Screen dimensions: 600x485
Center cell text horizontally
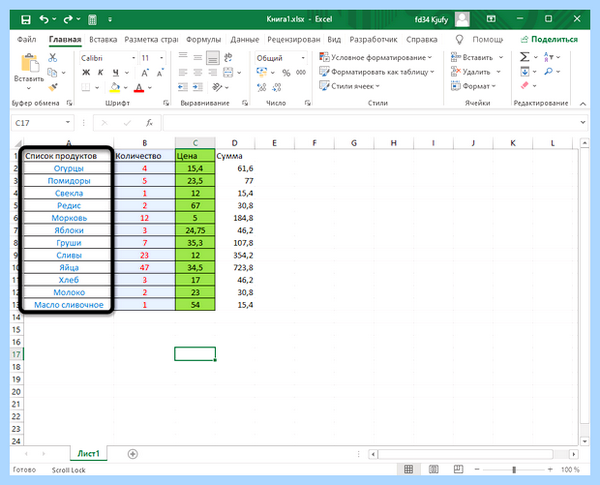(198, 72)
